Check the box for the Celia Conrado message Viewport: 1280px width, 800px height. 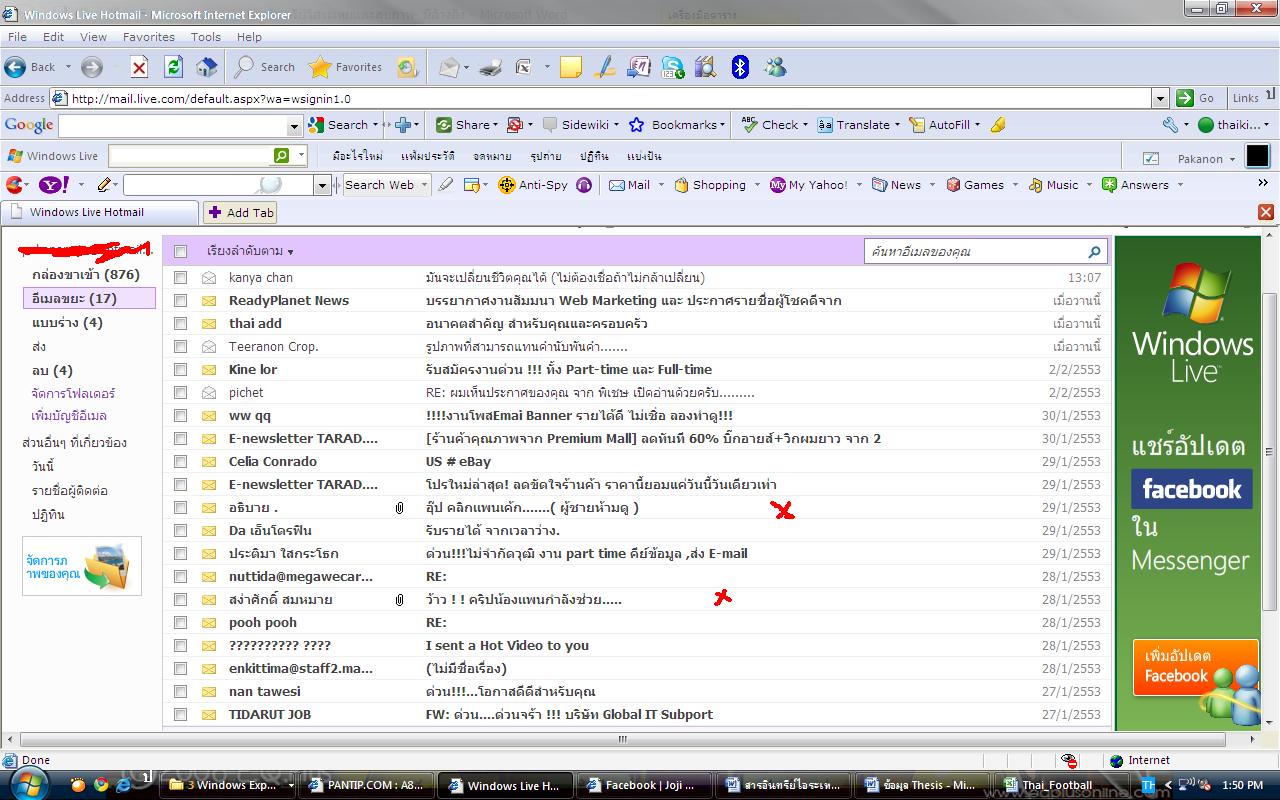point(181,462)
